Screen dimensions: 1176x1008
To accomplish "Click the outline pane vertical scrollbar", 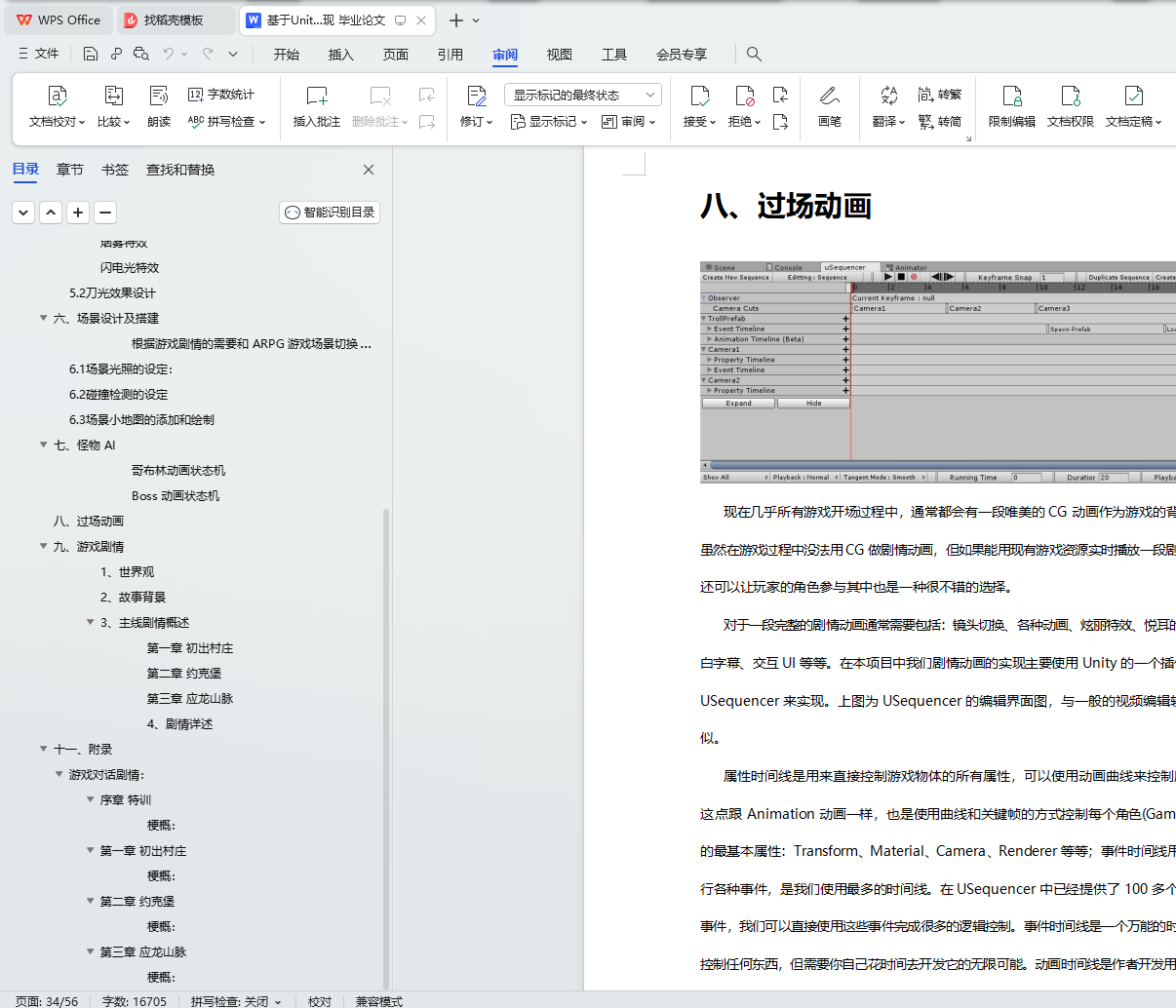I will click(386, 749).
